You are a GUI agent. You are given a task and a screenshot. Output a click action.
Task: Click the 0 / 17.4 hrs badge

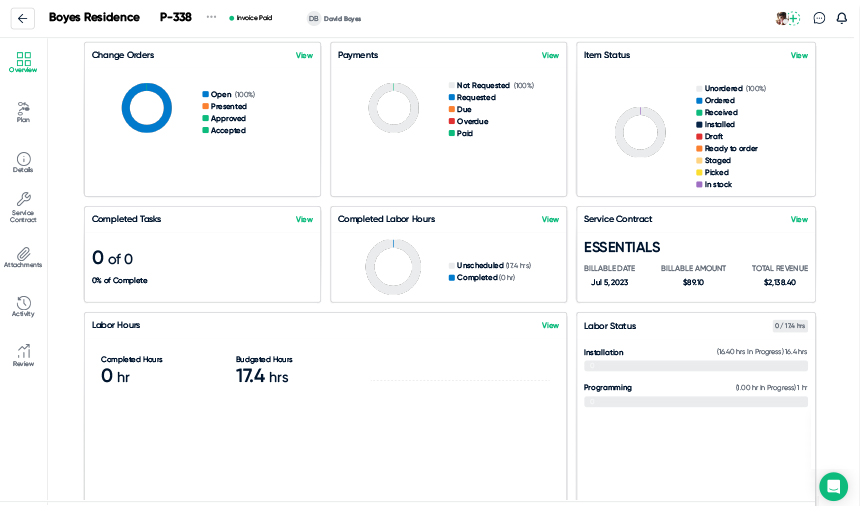click(x=790, y=326)
